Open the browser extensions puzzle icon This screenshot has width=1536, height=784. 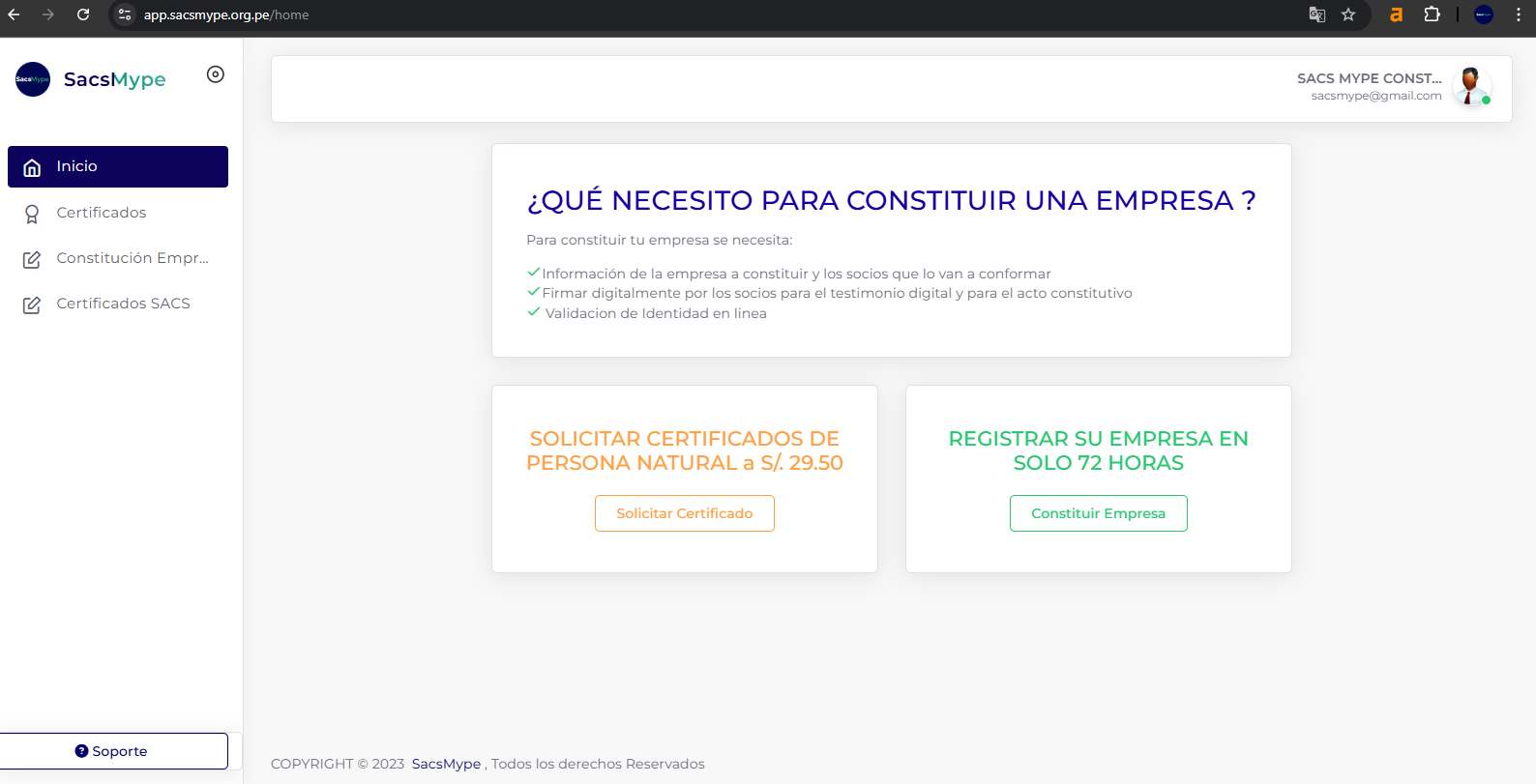coord(1432,15)
